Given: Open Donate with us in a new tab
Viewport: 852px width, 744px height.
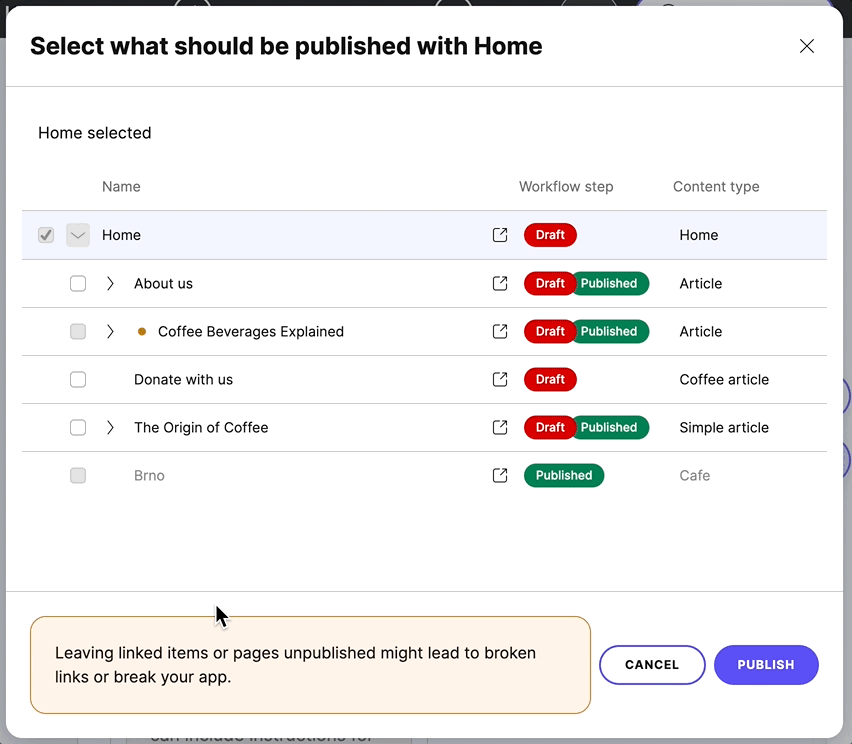Looking at the screenshot, I should pos(499,379).
